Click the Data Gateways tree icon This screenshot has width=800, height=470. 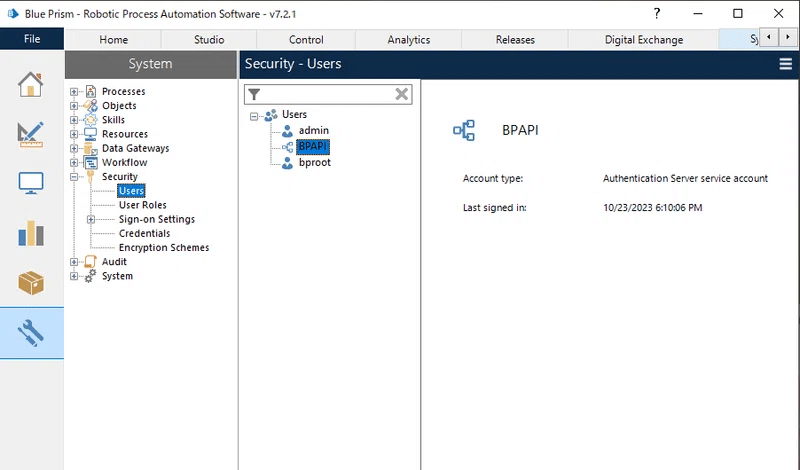(x=91, y=148)
